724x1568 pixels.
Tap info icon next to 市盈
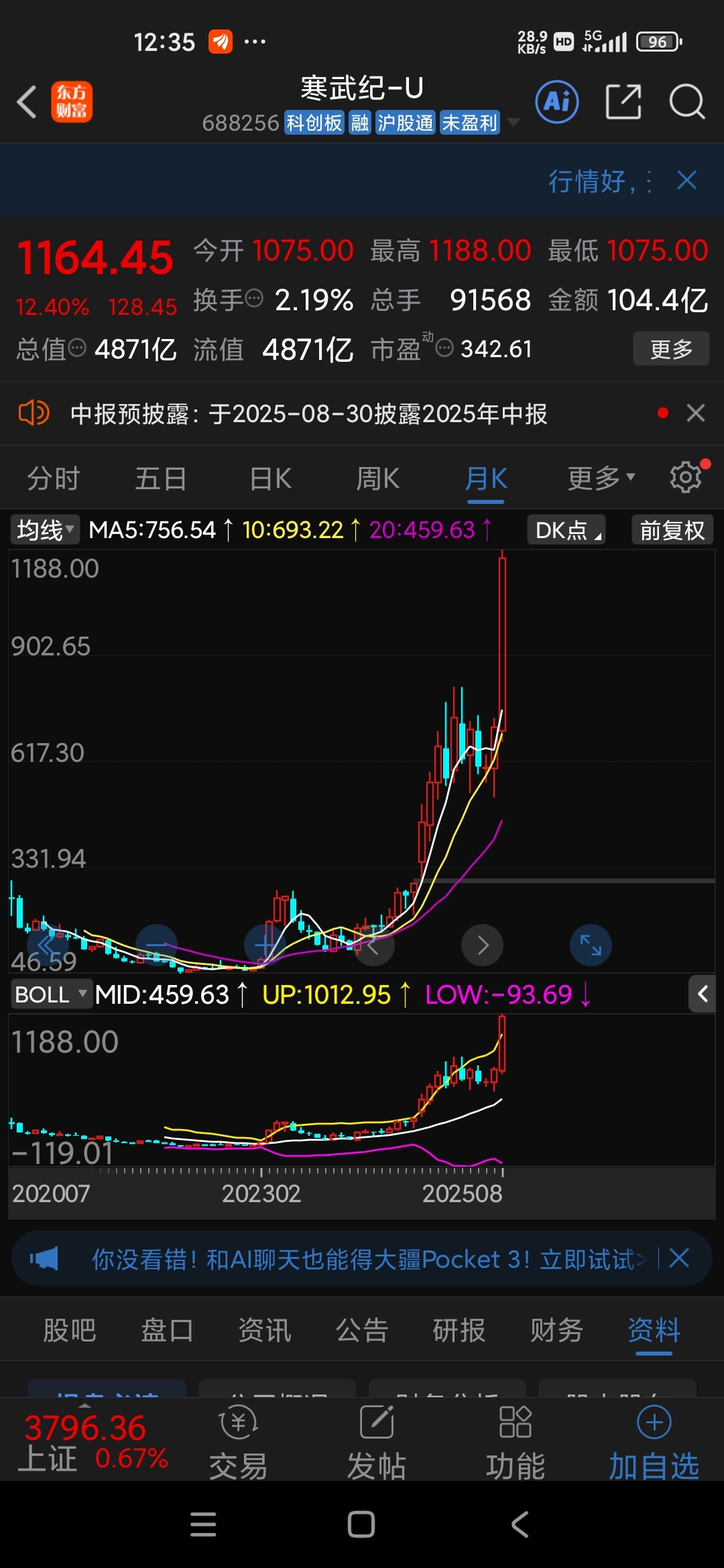[444, 348]
